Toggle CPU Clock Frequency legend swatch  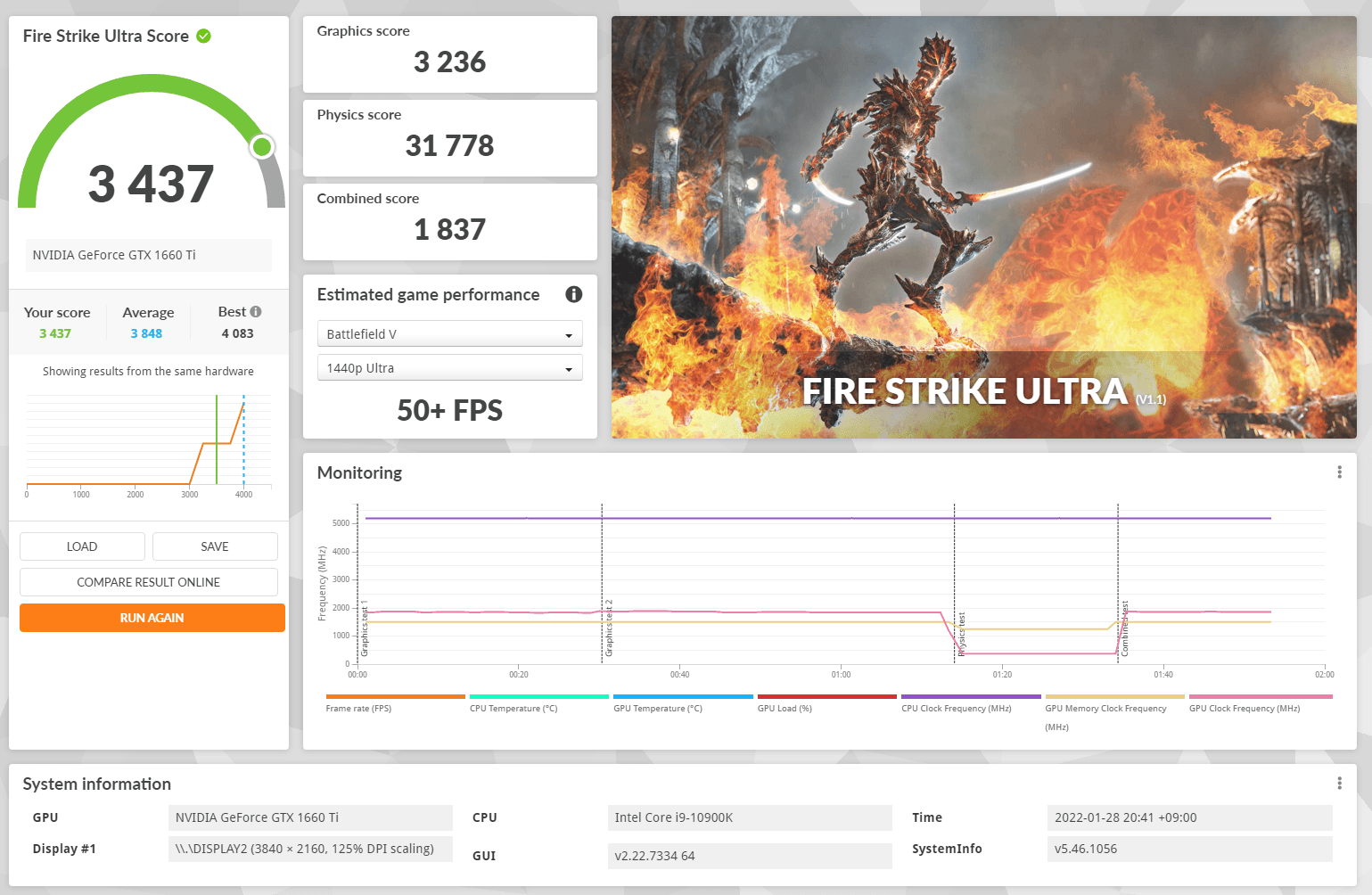point(971,696)
